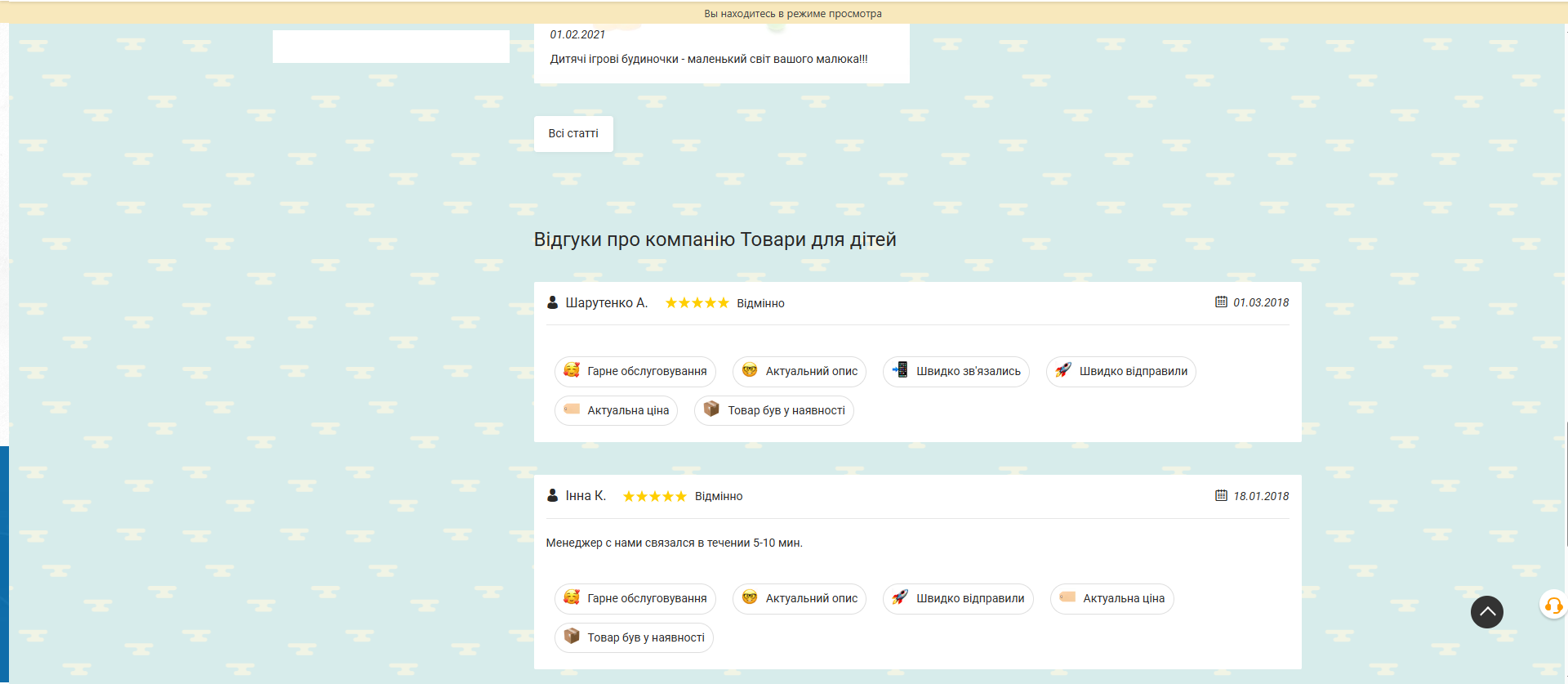The width and height of the screenshot is (1568, 684).
Task: Click the user icon beside Інна К.
Action: tap(552, 495)
